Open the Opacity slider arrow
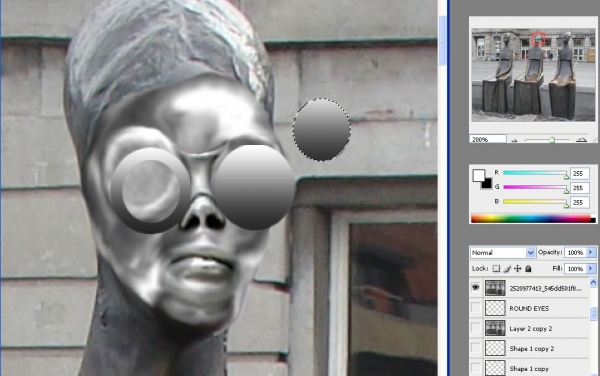Image resolution: width=600 pixels, height=376 pixels. [x=591, y=252]
